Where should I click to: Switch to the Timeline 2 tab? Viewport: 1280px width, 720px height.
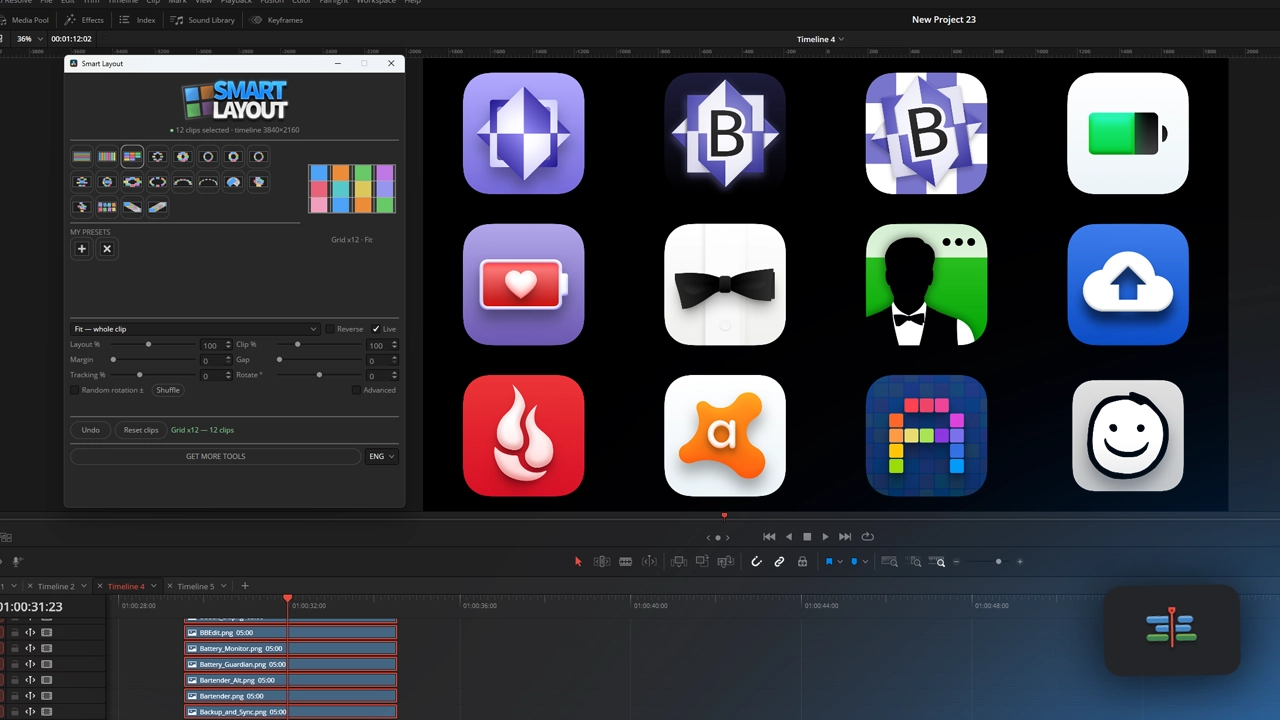[x=56, y=586]
